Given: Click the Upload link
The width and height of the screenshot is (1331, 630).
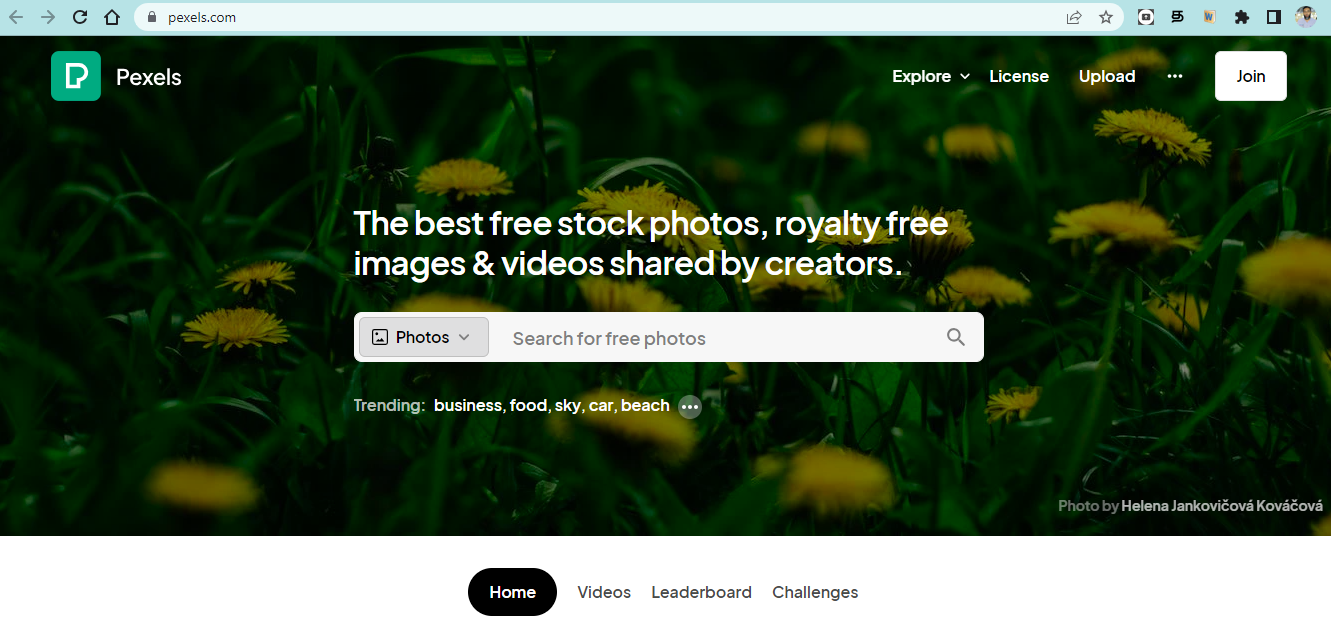Looking at the screenshot, I should click(1107, 76).
